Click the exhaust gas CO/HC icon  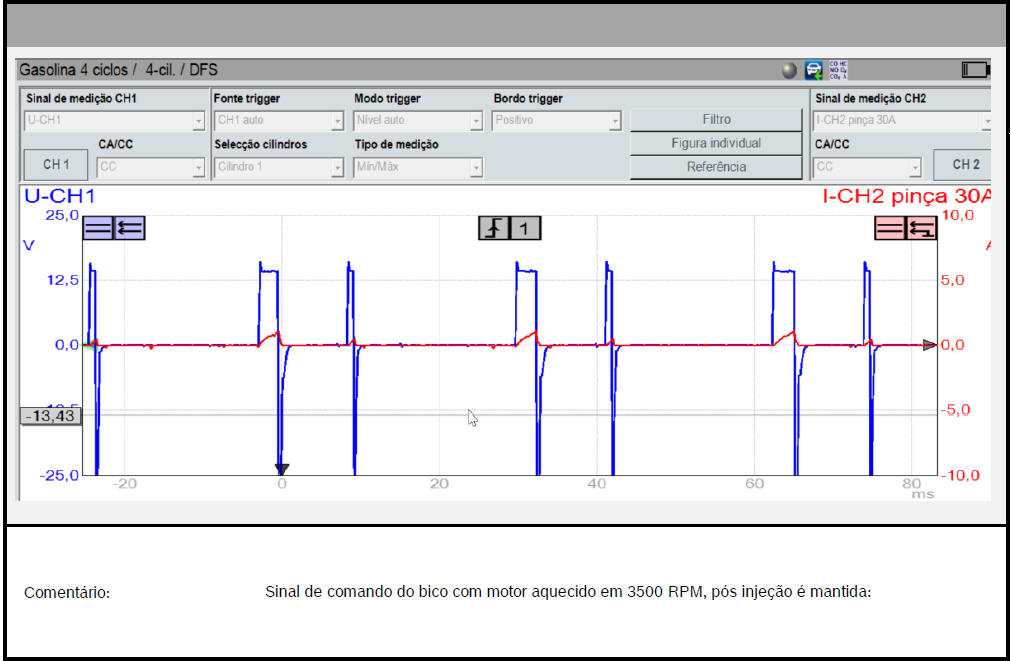[838, 70]
